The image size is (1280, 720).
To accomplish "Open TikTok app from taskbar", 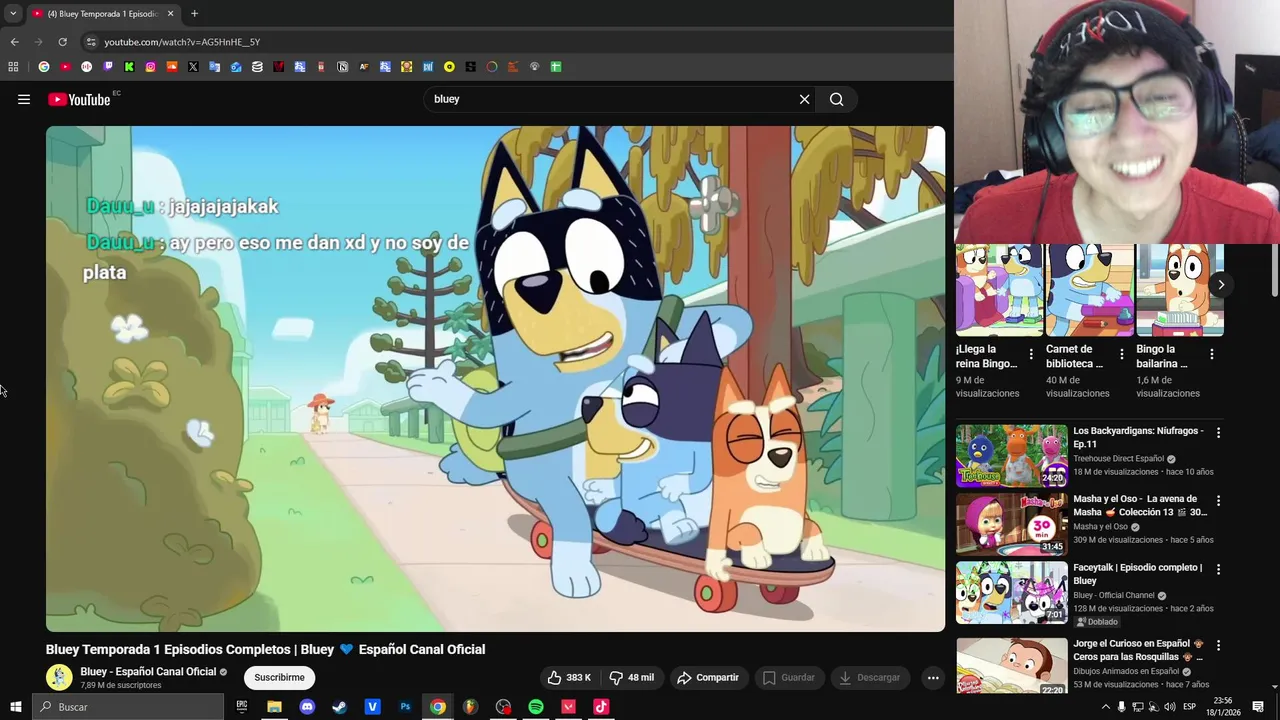I will click(601, 707).
